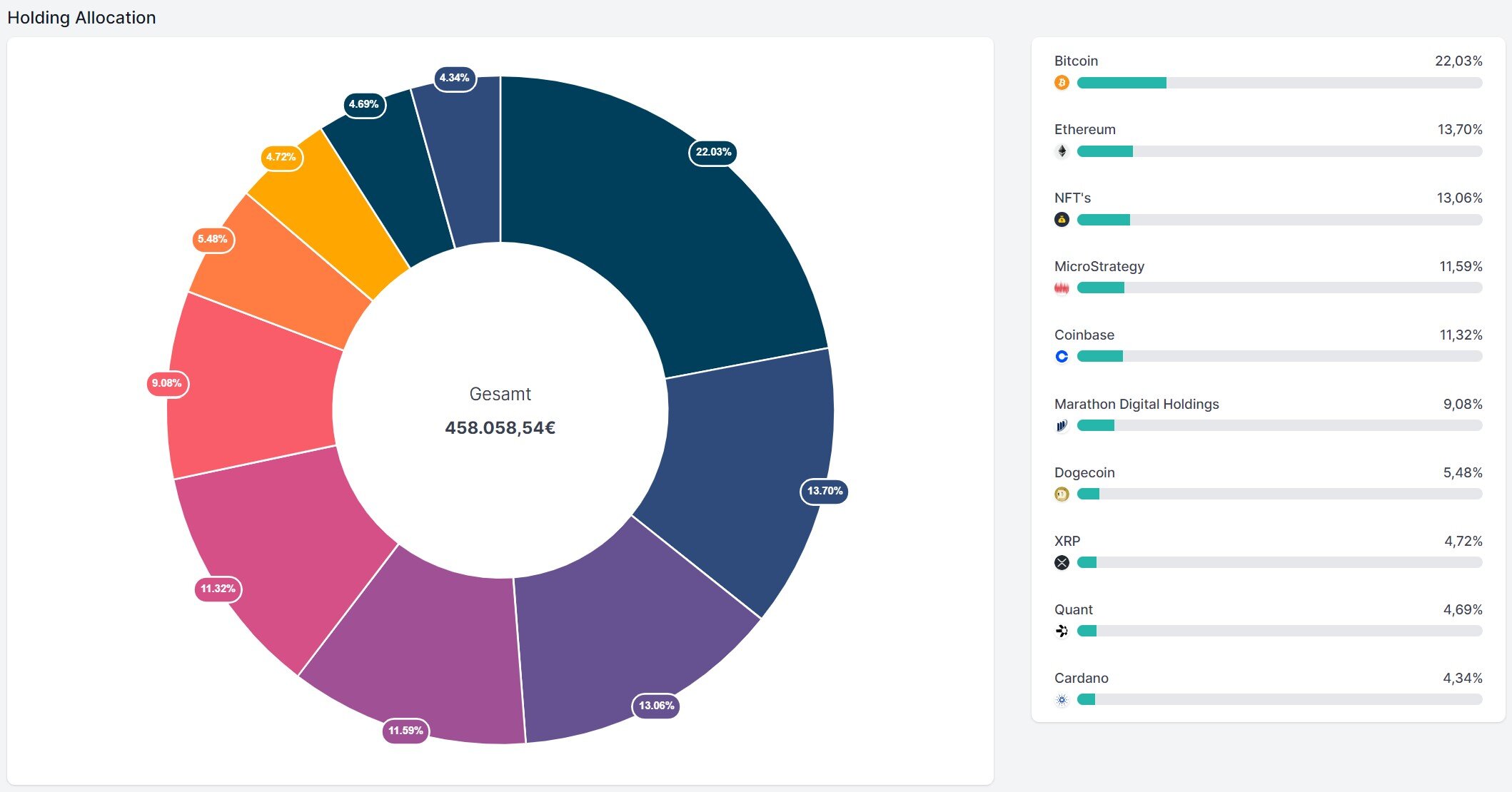Click the Quant logo icon
Viewport: 1512px width, 792px height.
[x=1062, y=631]
